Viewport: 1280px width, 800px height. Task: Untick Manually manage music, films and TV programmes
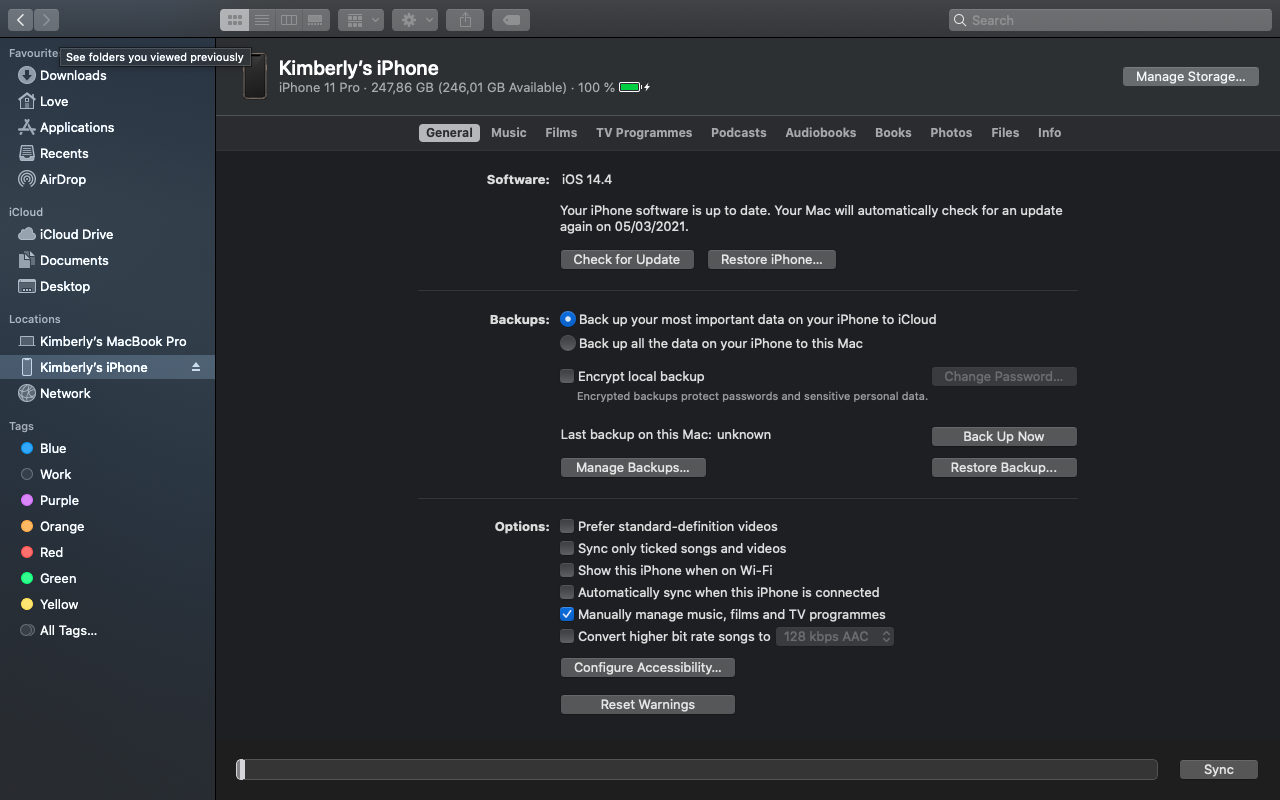pyautogui.click(x=567, y=615)
